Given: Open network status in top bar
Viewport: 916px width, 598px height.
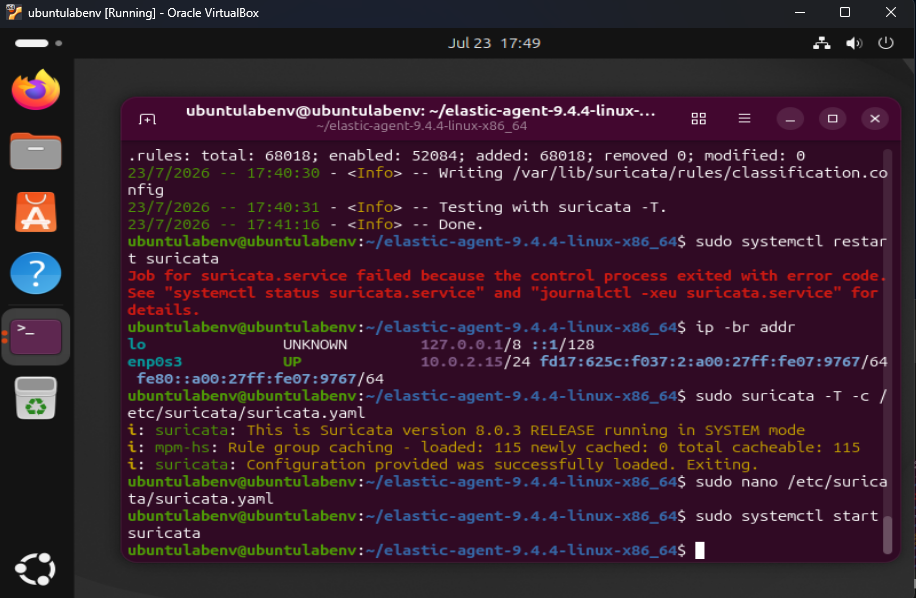Looking at the screenshot, I should [x=821, y=43].
